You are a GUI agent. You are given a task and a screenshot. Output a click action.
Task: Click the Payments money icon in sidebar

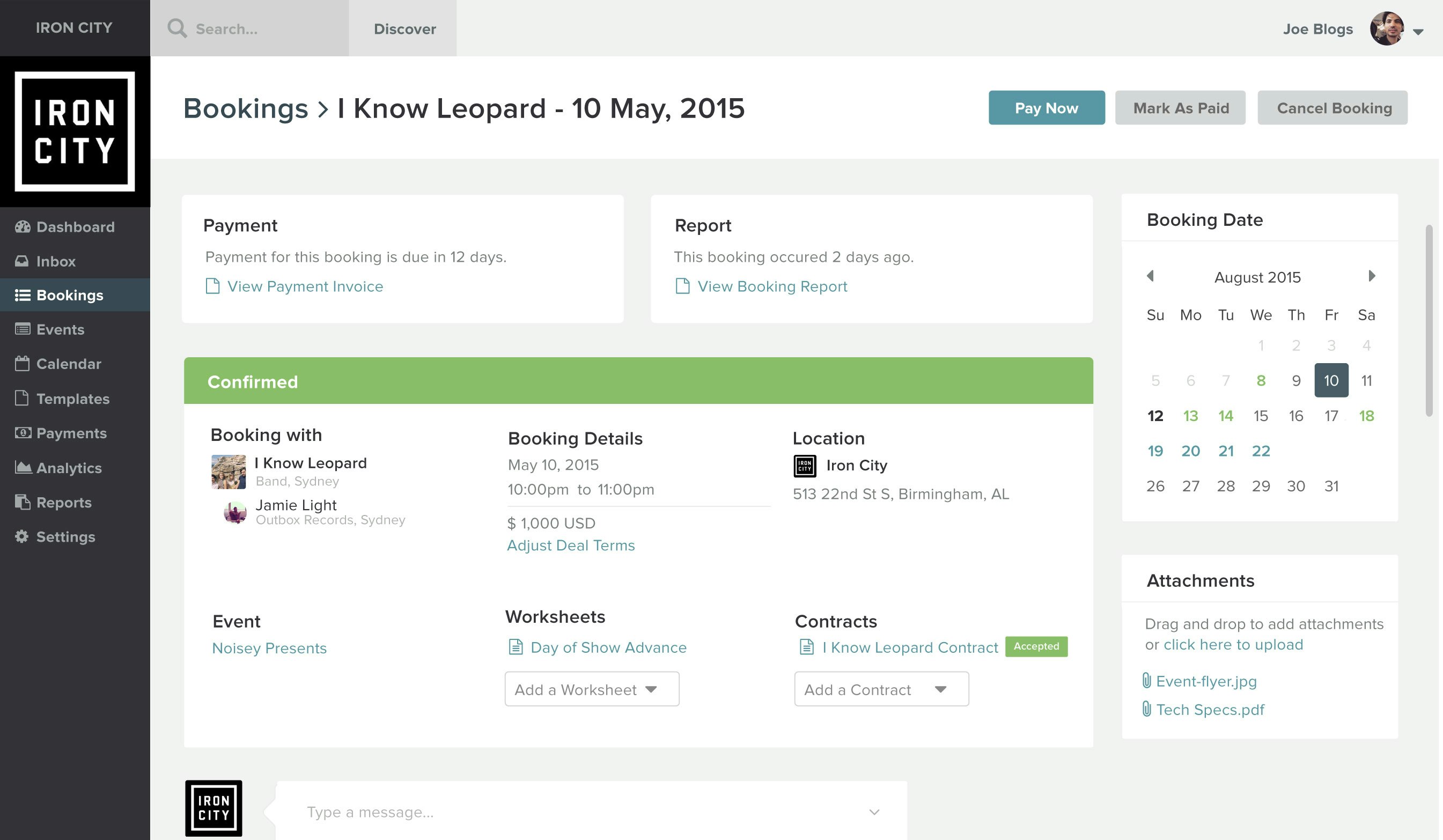point(23,433)
